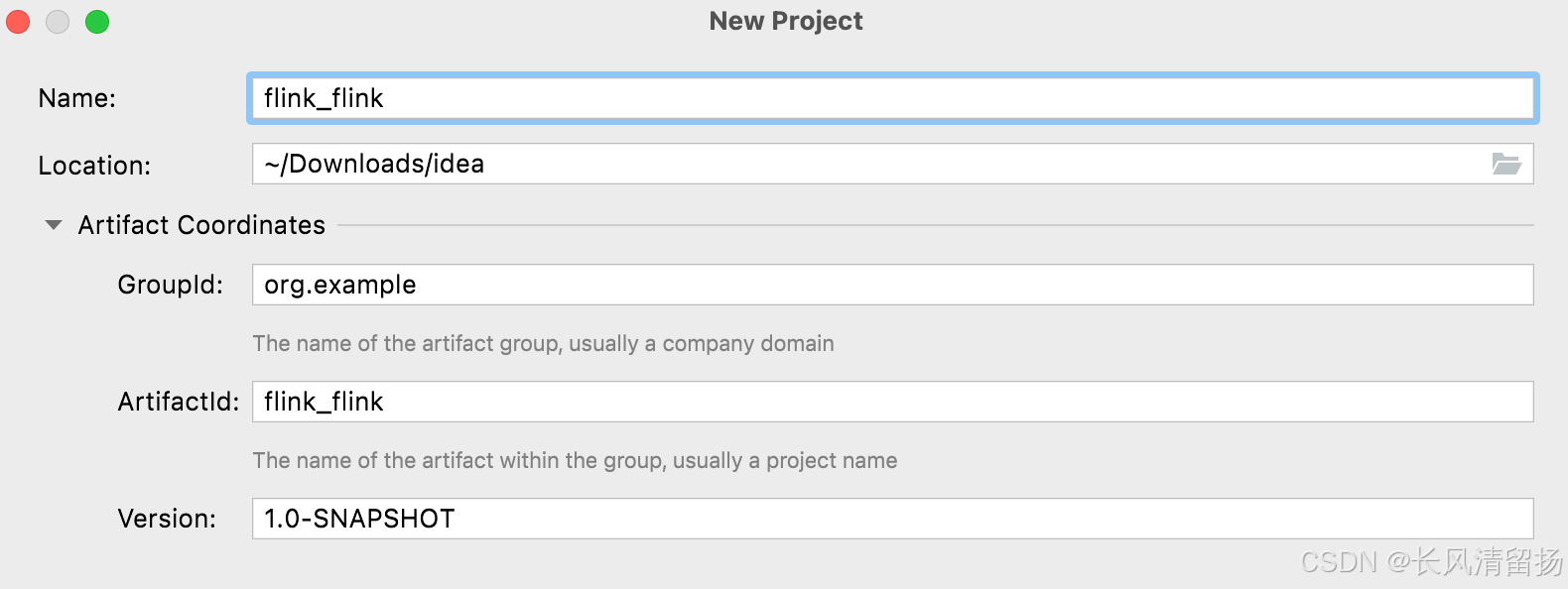Click the CSDN watermark text
This screenshot has height=589, width=1568.
point(1430,562)
